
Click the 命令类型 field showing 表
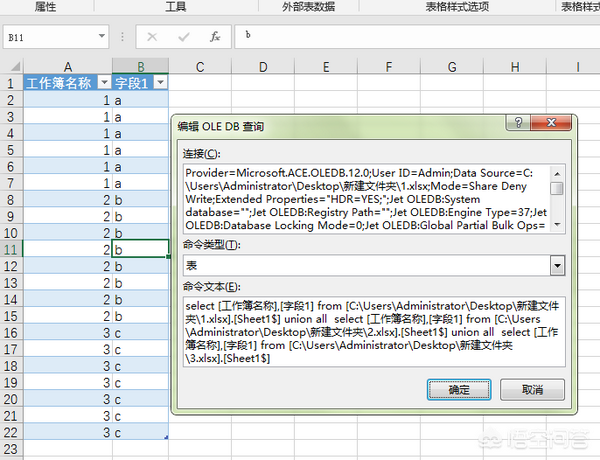point(367,266)
